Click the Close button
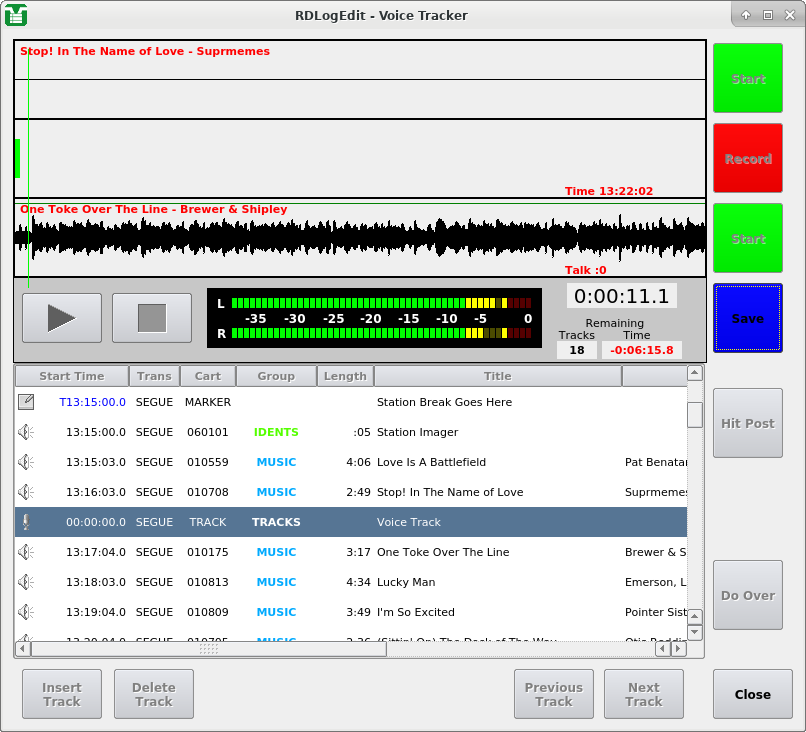 (x=752, y=694)
